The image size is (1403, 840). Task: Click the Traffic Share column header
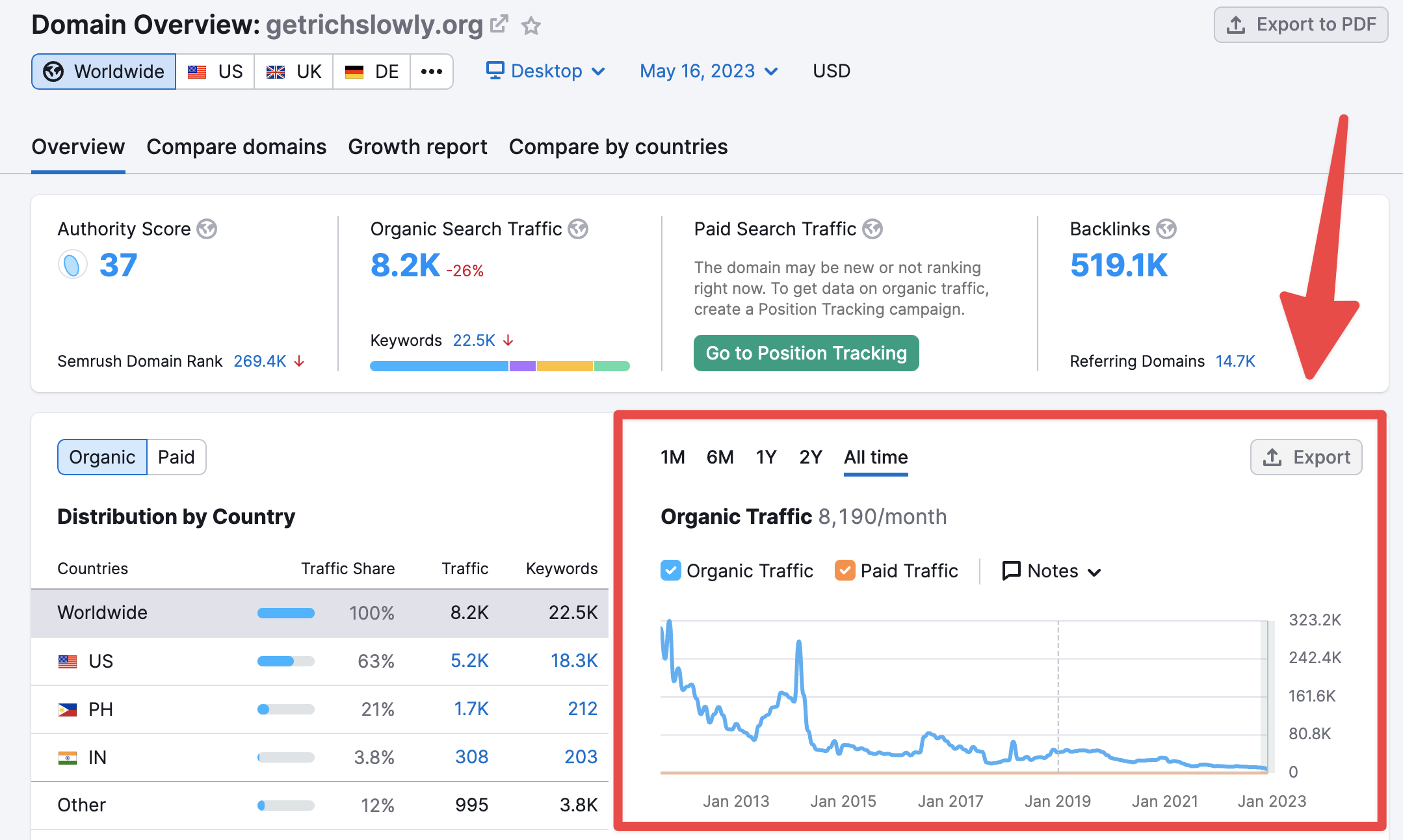(x=348, y=568)
